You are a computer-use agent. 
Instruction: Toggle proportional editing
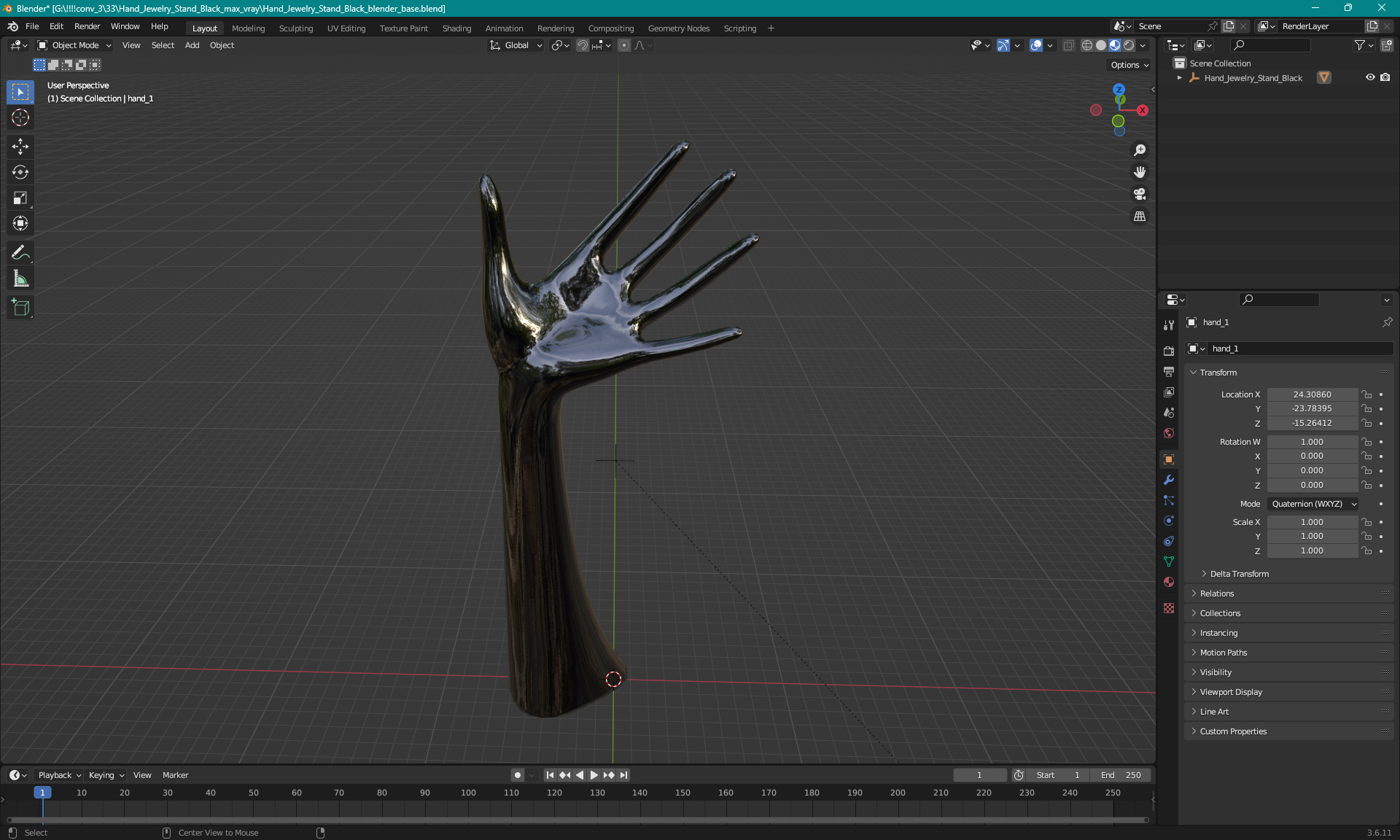click(624, 45)
